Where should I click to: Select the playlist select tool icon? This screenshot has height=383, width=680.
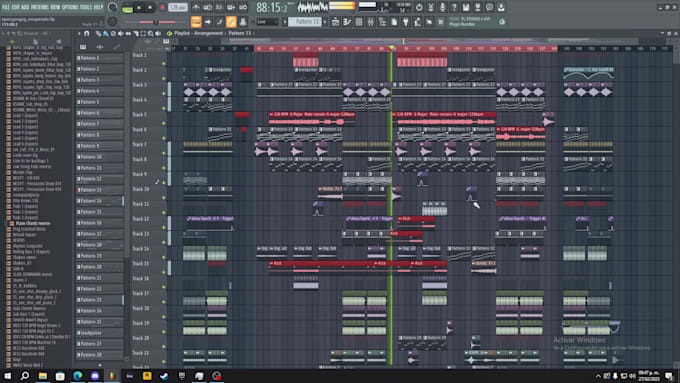(x=143, y=33)
